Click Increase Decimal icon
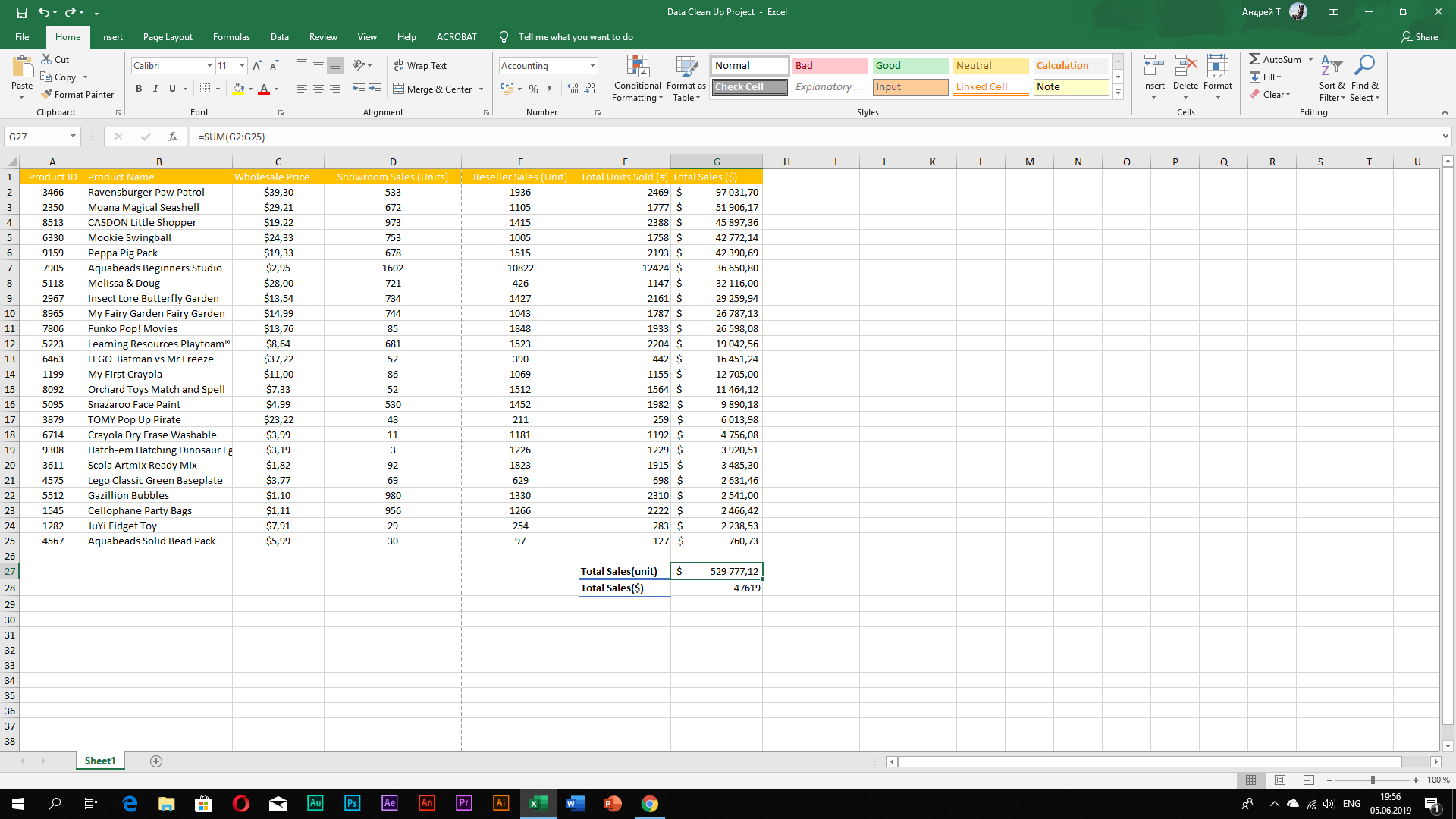The width and height of the screenshot is (1456, 819). [573, 89]
